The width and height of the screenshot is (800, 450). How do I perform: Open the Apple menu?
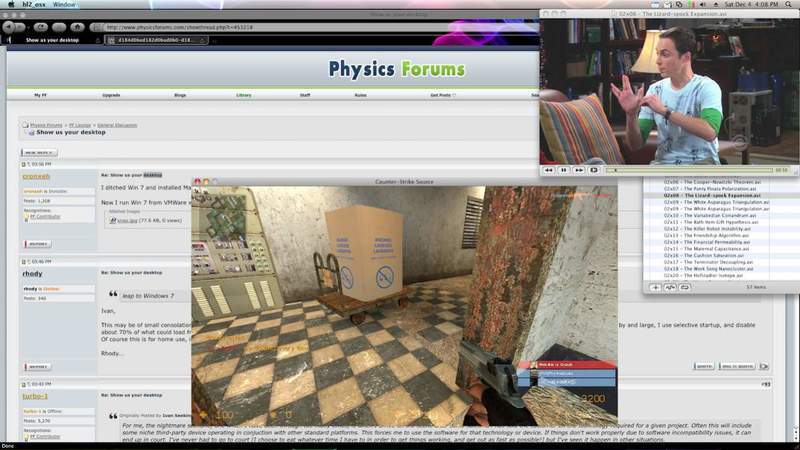[x=11, y=4]
